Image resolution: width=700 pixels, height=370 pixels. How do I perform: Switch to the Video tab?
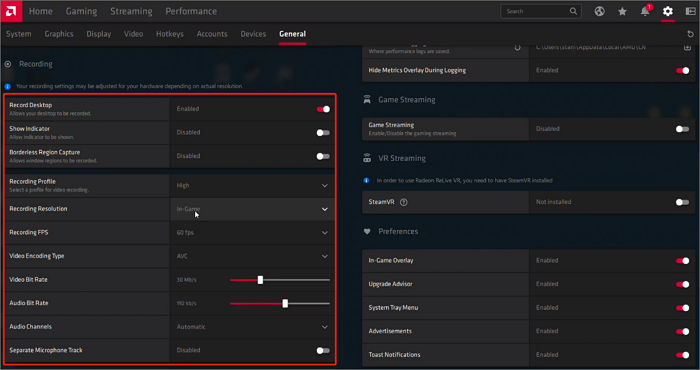tap(133, 34)
